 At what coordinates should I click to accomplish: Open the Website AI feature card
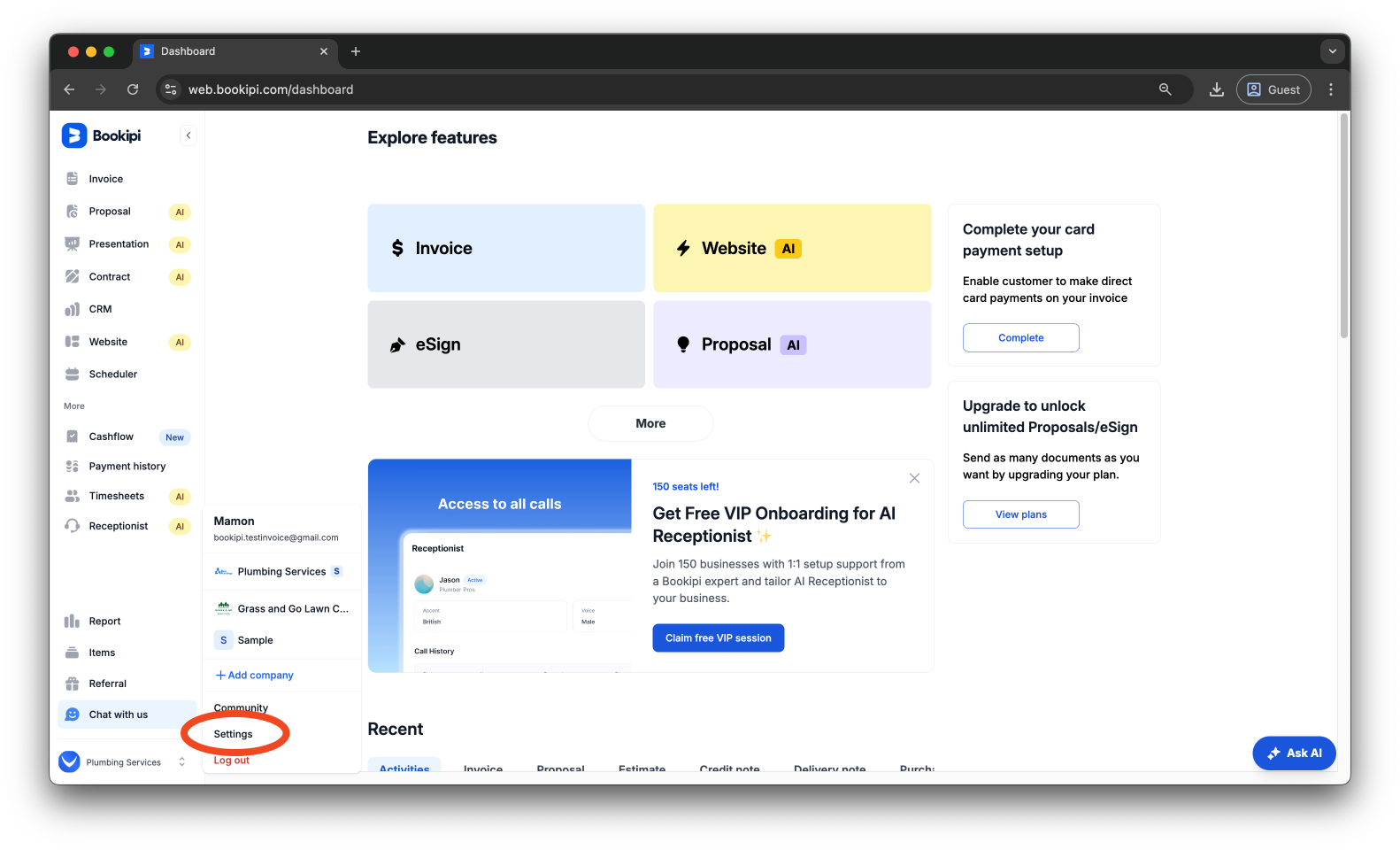(x=792, y=248)
